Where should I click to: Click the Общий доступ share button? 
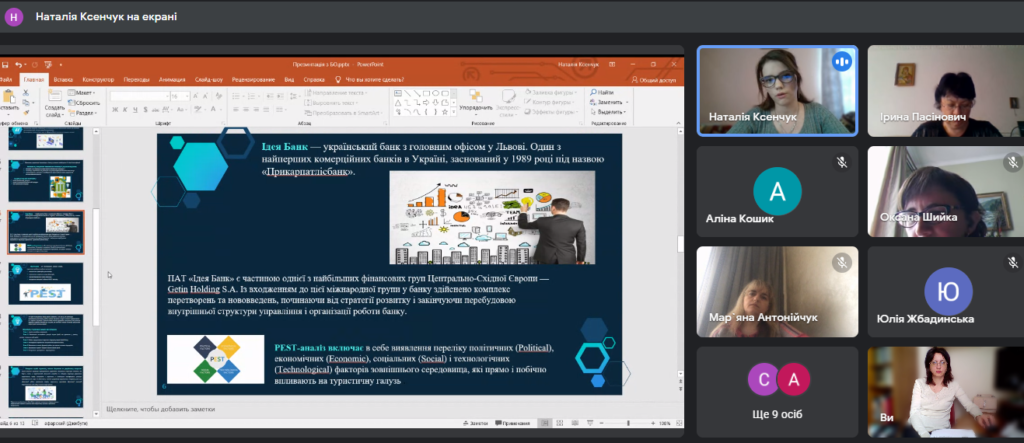click(654, 80)
